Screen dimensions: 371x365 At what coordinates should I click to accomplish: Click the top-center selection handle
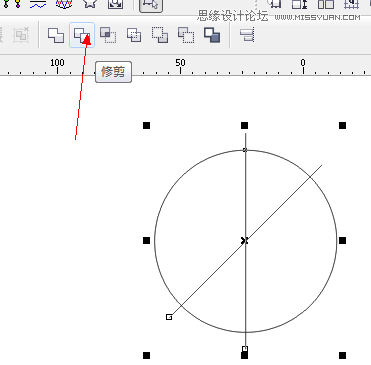(244, 125)
